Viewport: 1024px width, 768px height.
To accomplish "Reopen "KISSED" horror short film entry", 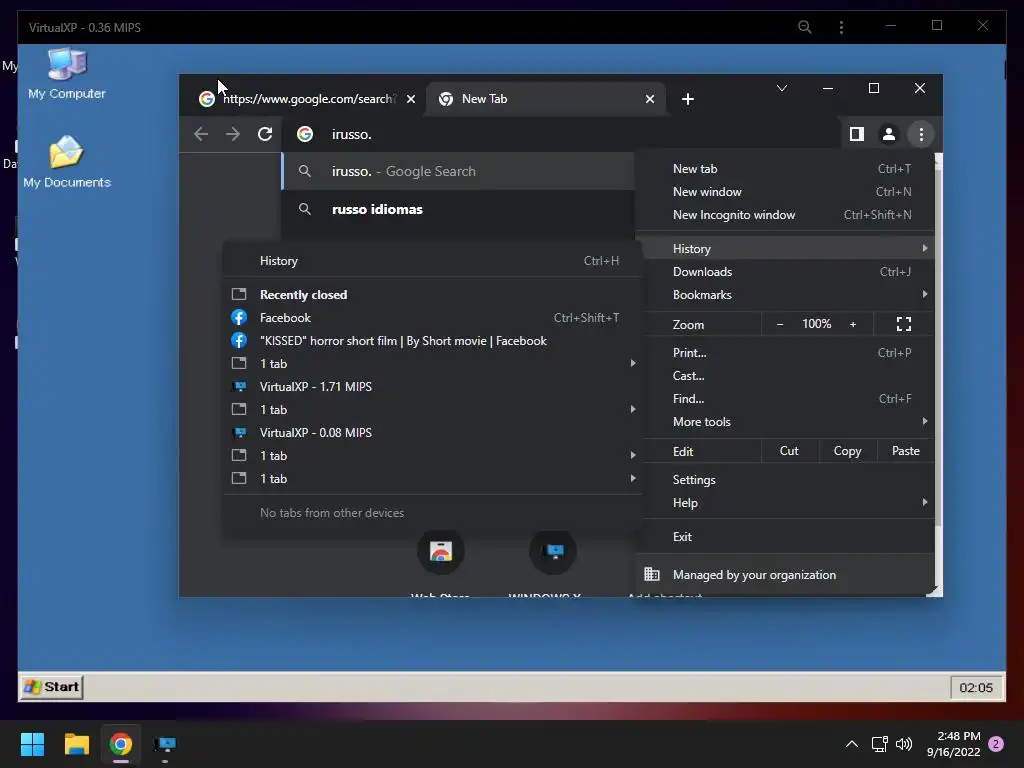I will click(432, 341).
